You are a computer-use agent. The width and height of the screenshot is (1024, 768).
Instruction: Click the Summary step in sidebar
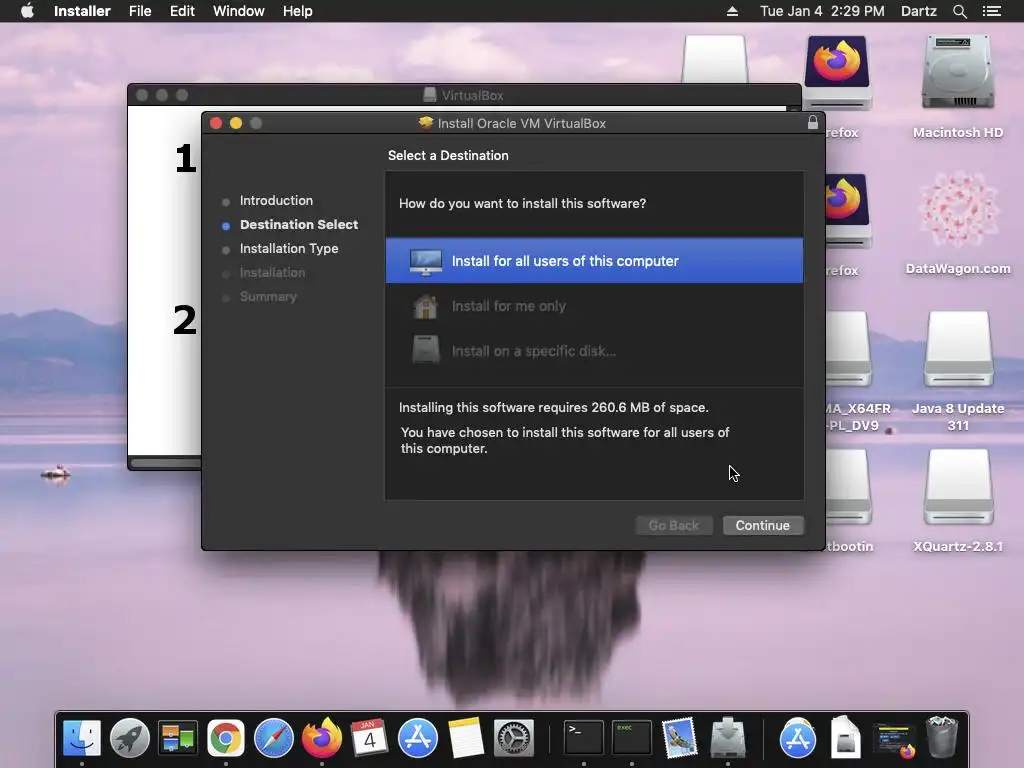click(x=268, y=296)
